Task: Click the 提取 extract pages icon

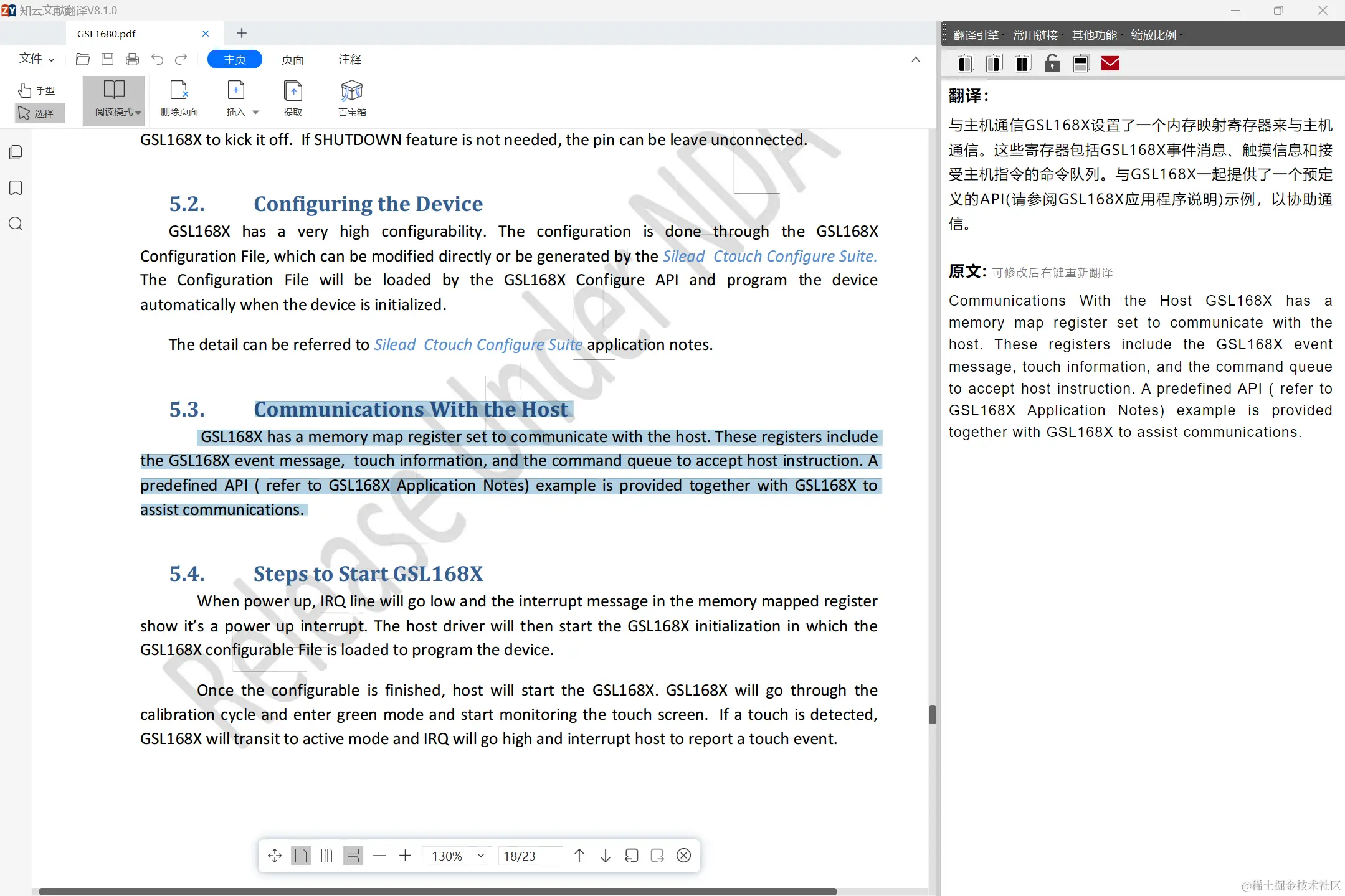Action: [293, 92]
